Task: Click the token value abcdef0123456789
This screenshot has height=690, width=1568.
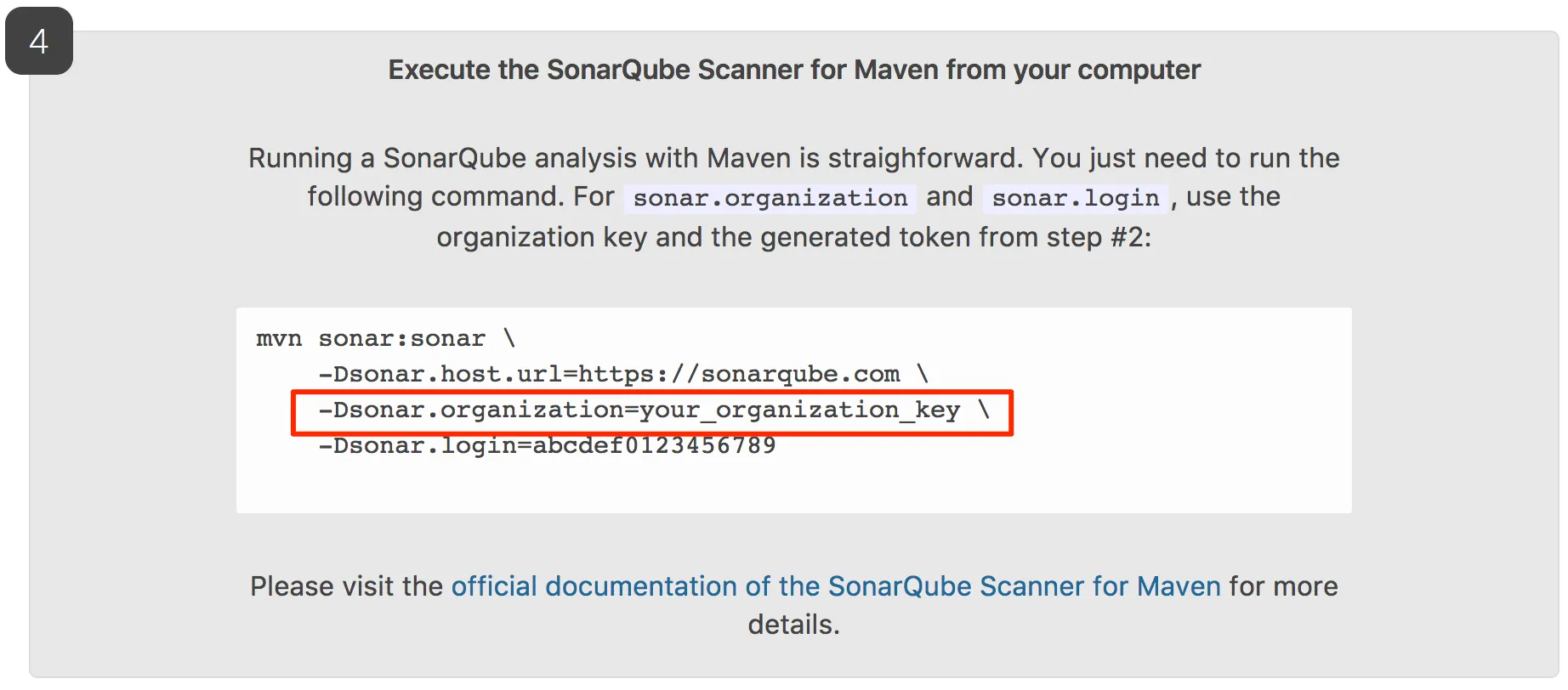Action: click(653, 445)
